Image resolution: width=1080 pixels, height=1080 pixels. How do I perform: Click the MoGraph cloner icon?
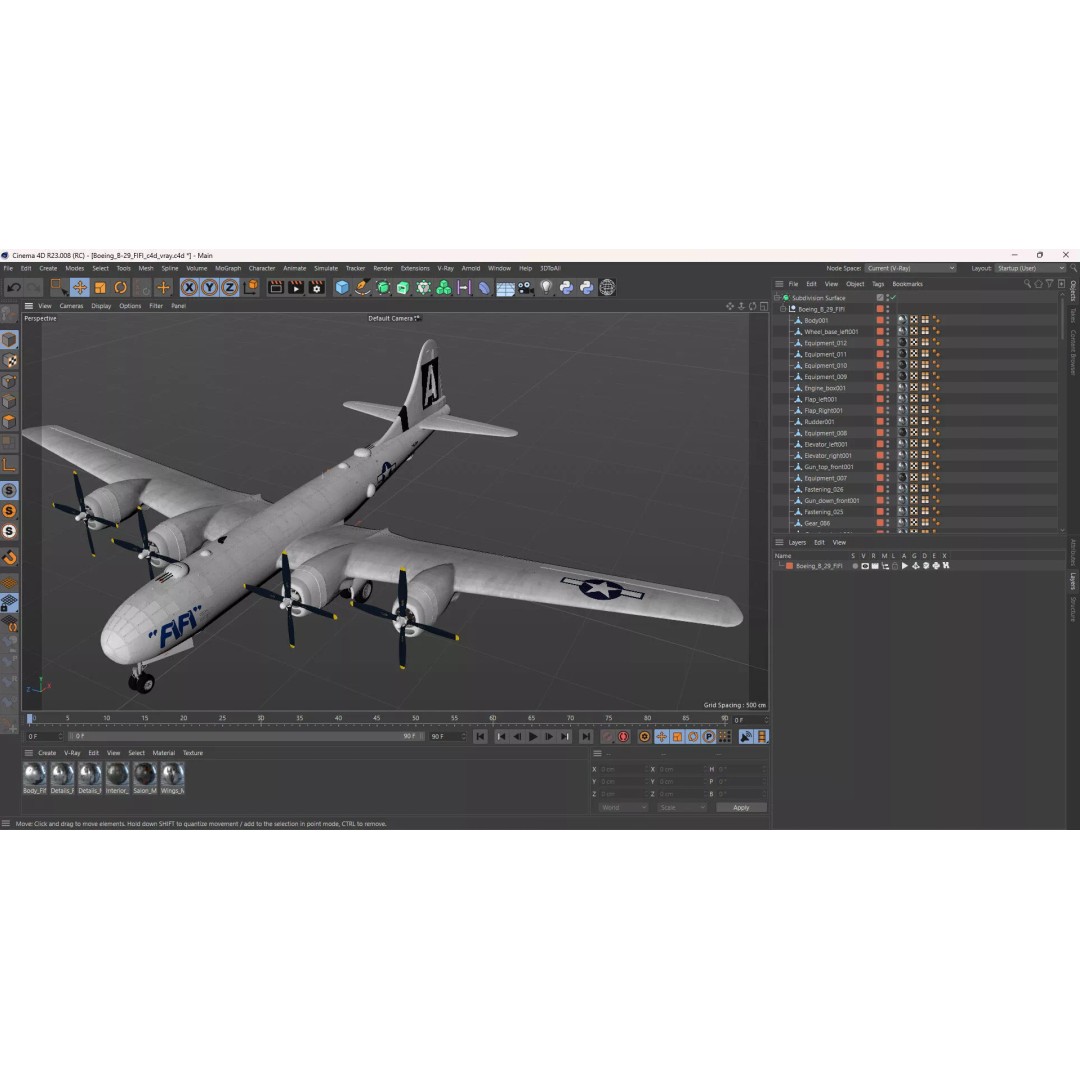(x=444, y=287)
